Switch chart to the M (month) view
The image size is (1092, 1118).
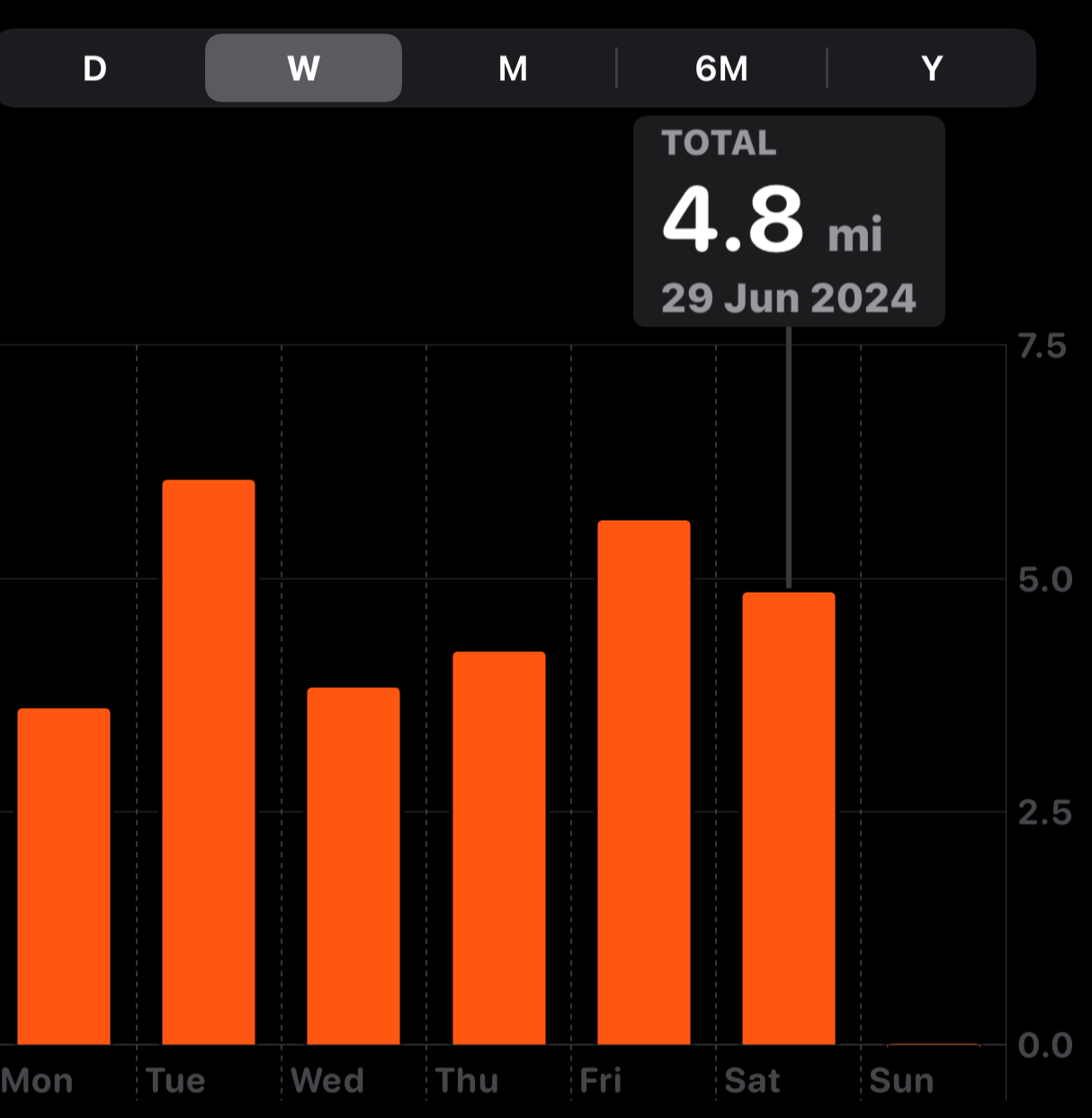click(x=513, y=68)
